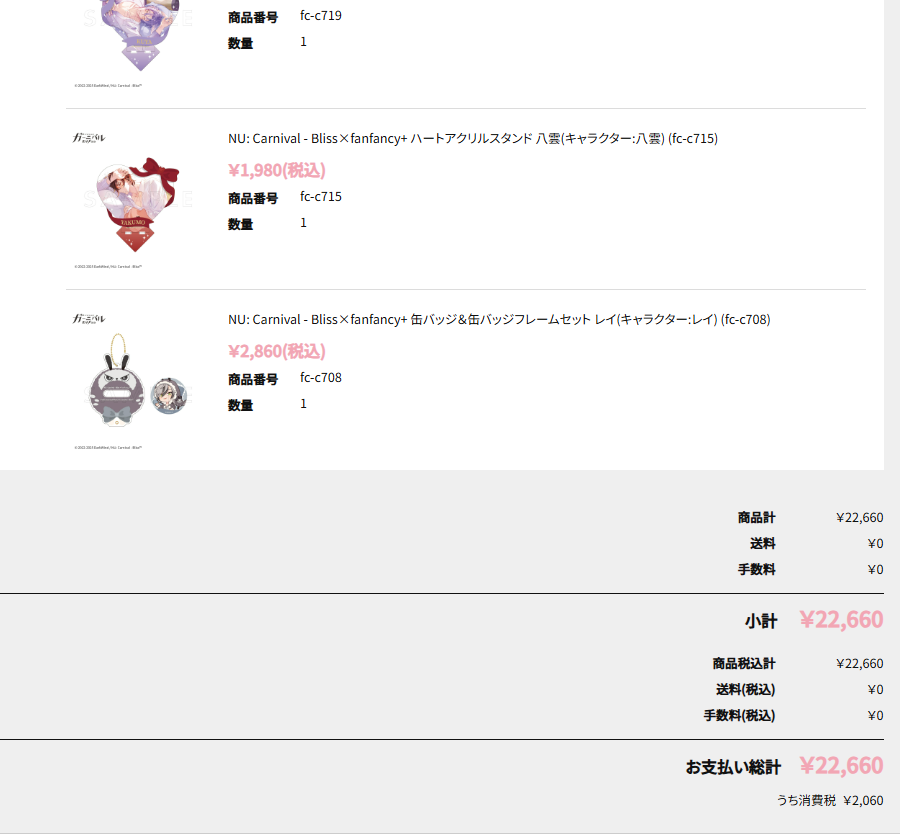
Task: Open the fc-c708 Rei badge set title
Action: pyautogui.click(x=499, y=319)
